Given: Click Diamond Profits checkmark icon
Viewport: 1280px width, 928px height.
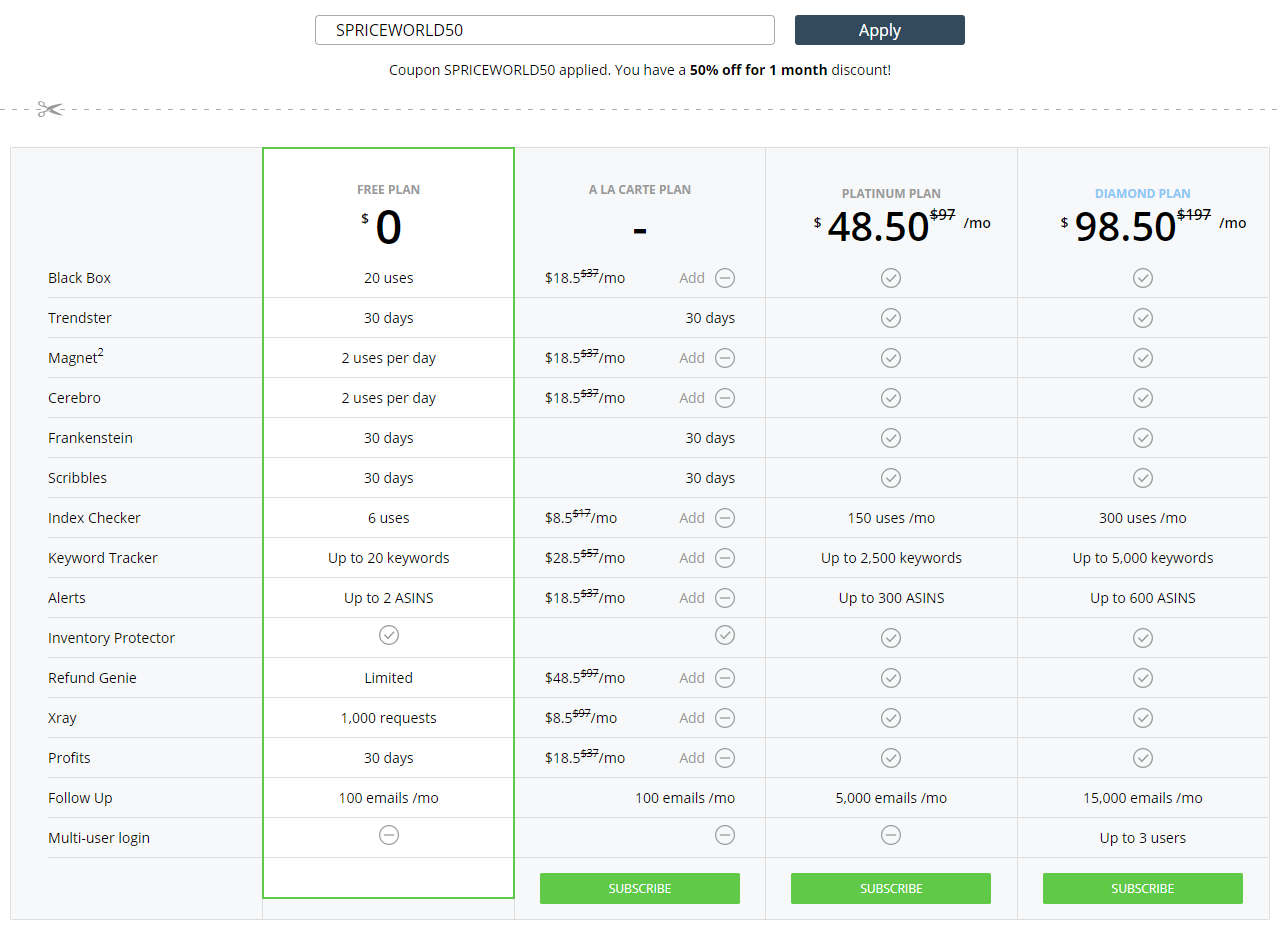Looking at the screenshot, I should pyautogui.click(x=1143, y=758).
